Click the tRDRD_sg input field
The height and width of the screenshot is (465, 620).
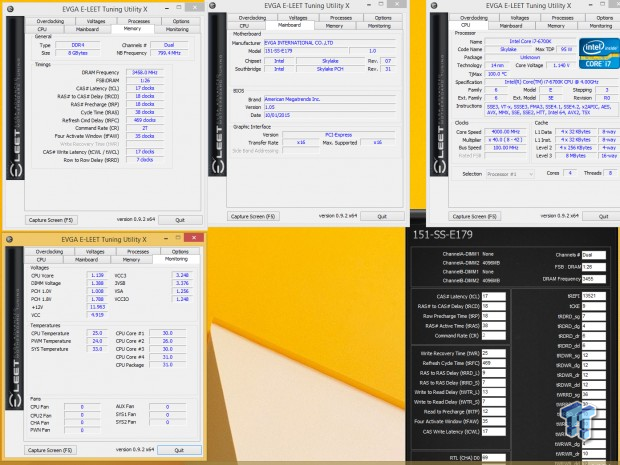click(x=594, y=316)
